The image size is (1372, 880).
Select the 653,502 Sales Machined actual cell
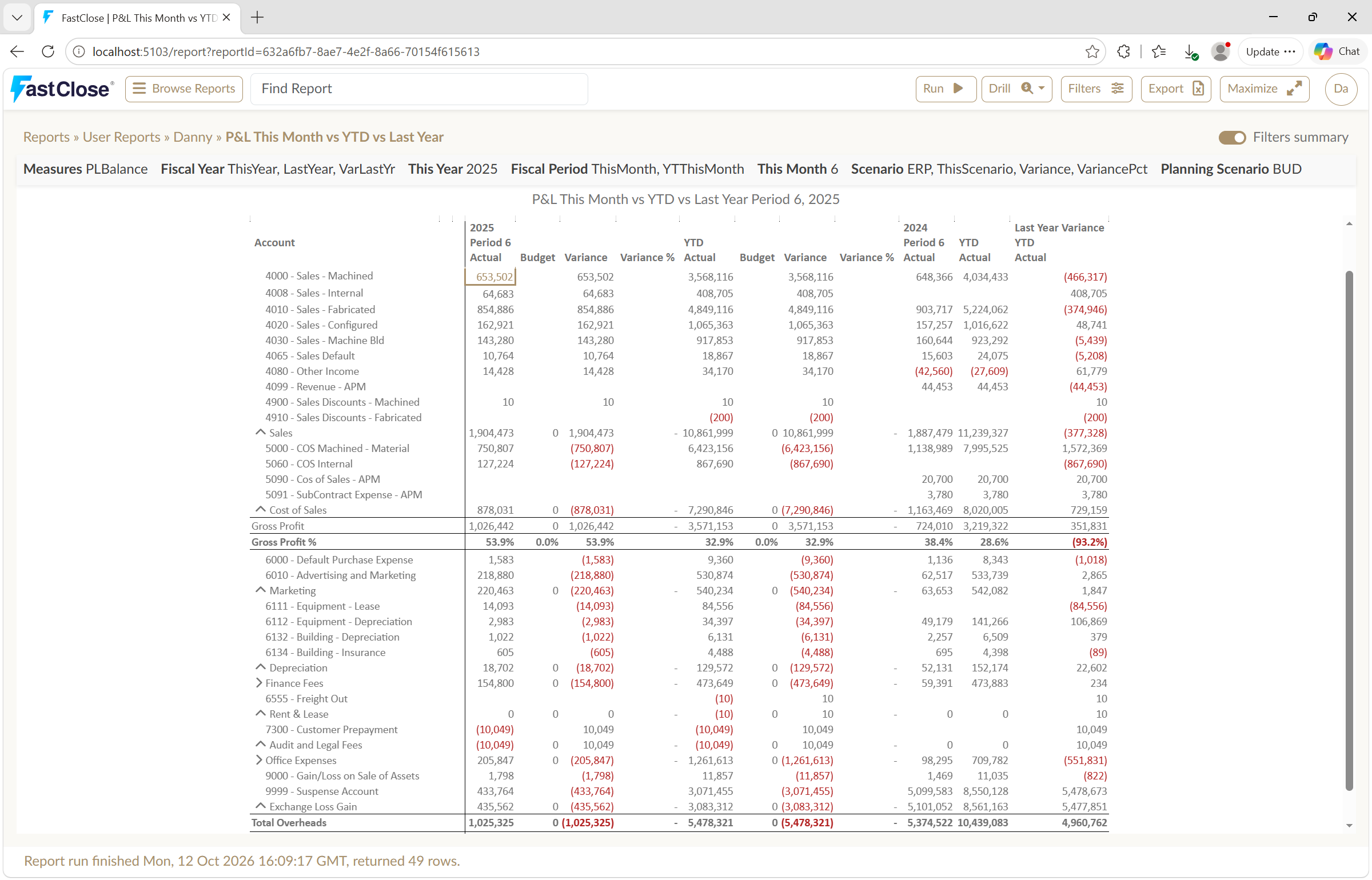490,277
